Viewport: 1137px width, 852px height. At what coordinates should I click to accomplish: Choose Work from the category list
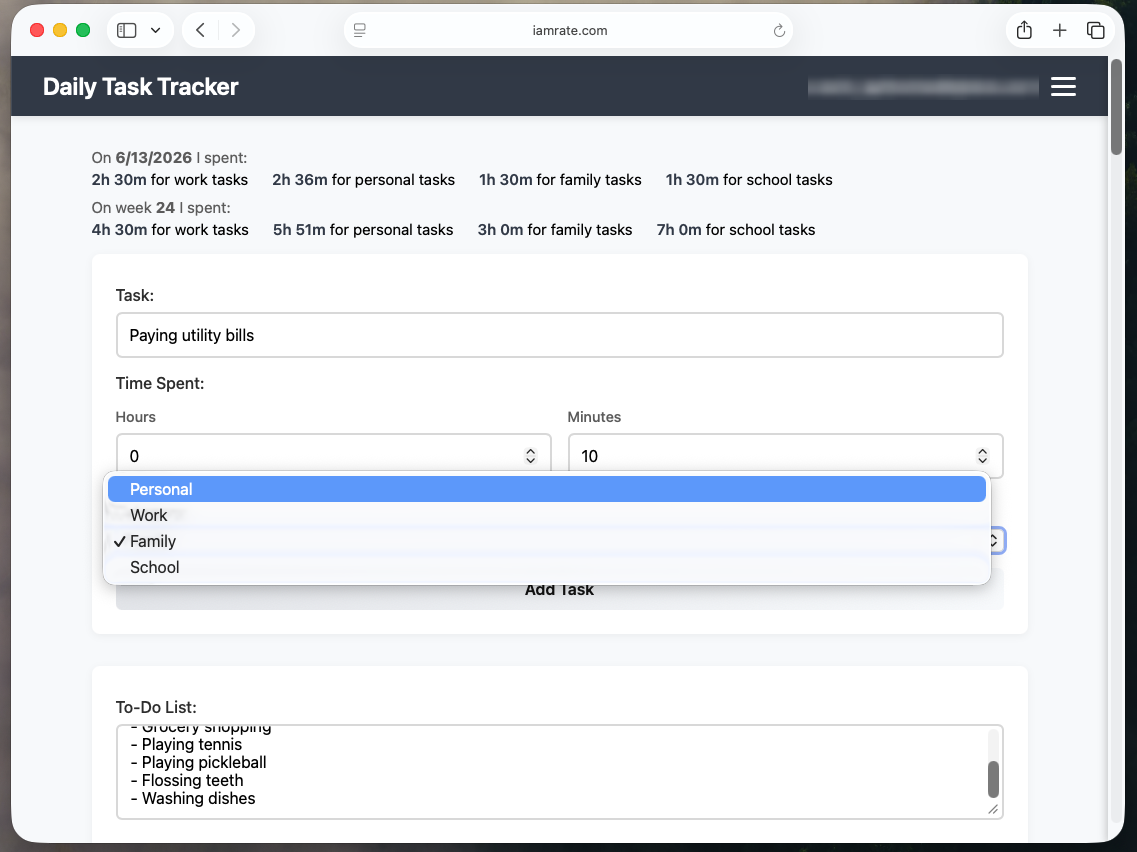tap(547, 516)
